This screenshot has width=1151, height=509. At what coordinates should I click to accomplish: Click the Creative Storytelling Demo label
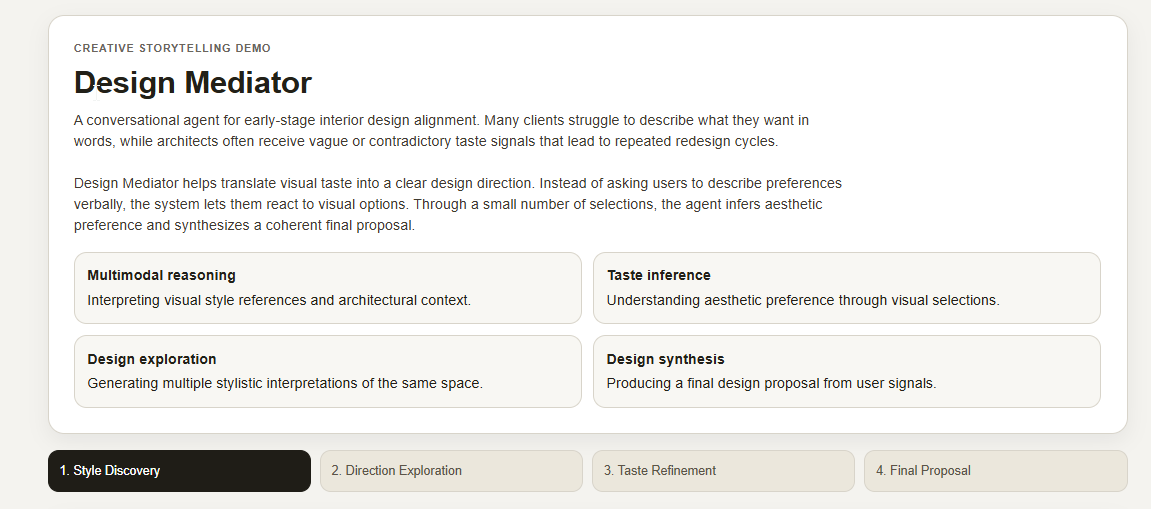pyautogui.click(x=172, y=48)
